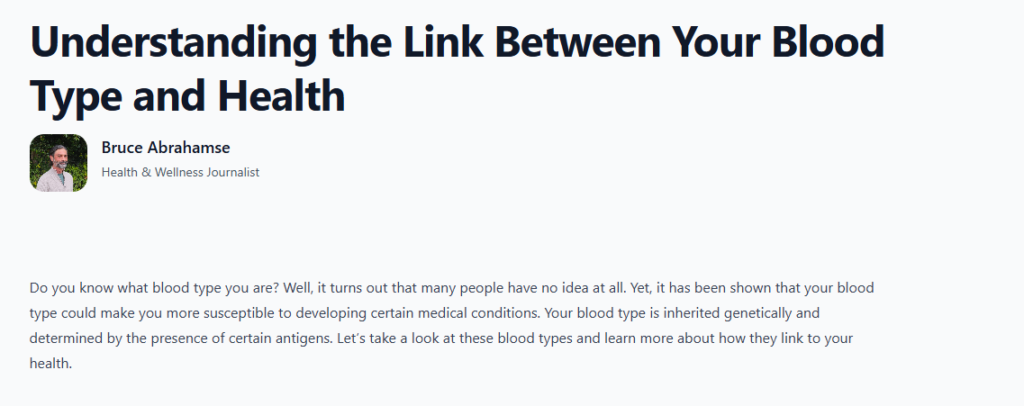Click Bruce Abrahamse's author avatar photo
Screen dimensions: 1024x406
tap(58, 163)
